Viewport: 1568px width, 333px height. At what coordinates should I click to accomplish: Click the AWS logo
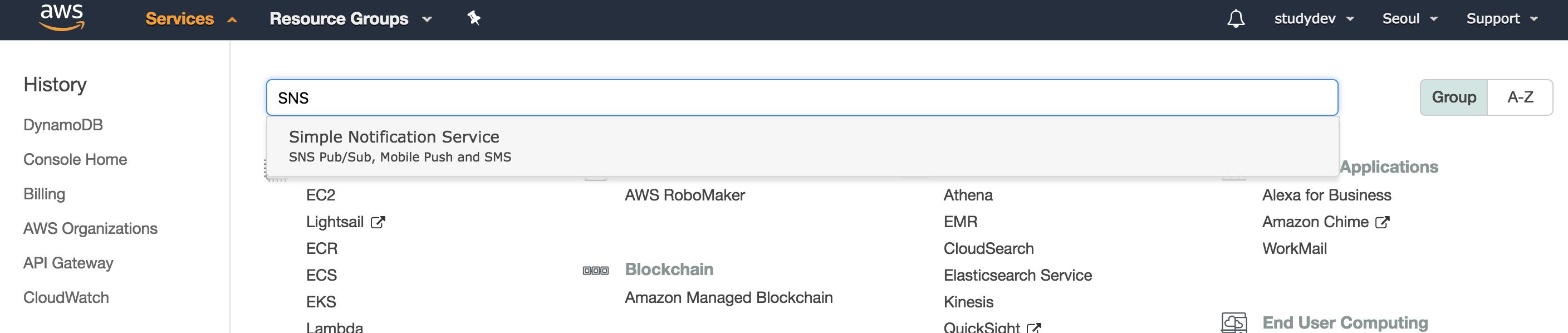61,17
